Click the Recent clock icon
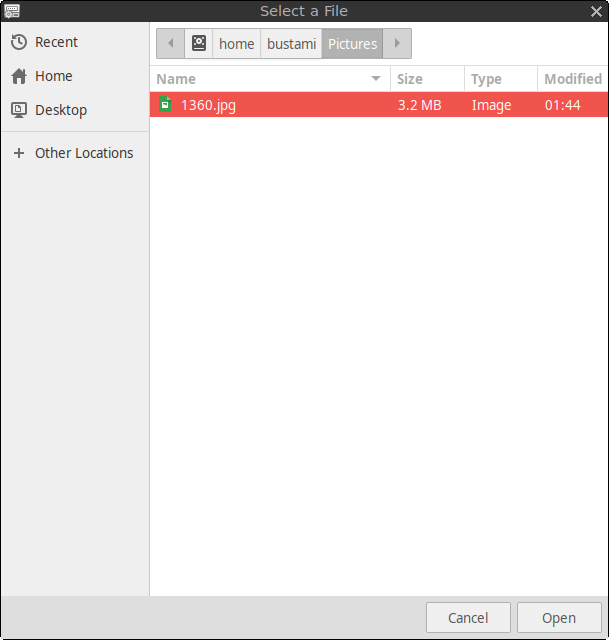The image size is (609, 640). pyautogui.click(x=19, y=42)
